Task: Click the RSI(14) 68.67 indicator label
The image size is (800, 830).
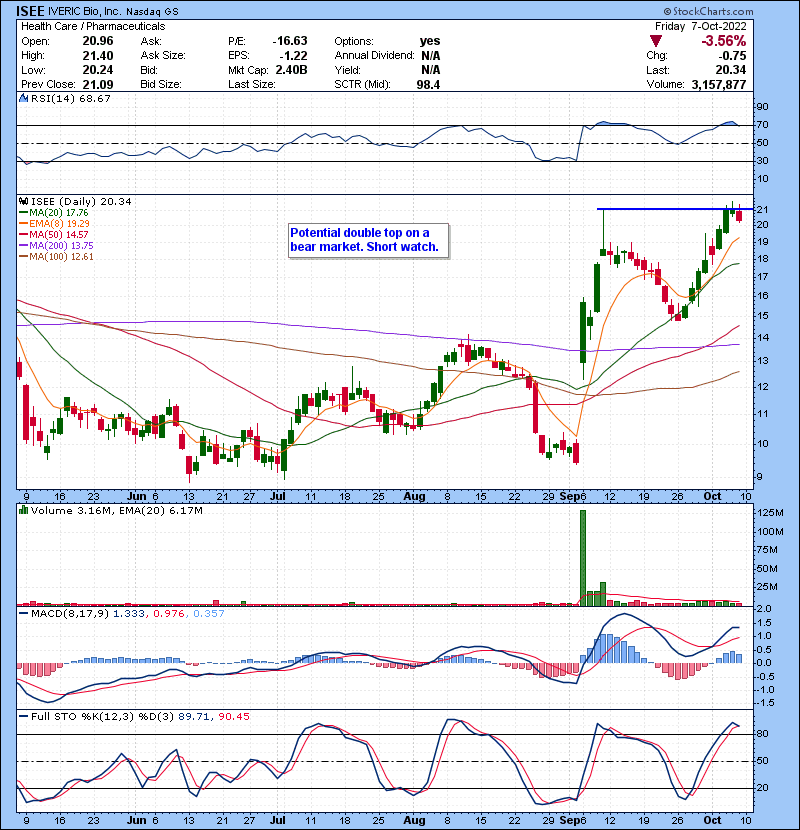Action: [x=71, y=98]
